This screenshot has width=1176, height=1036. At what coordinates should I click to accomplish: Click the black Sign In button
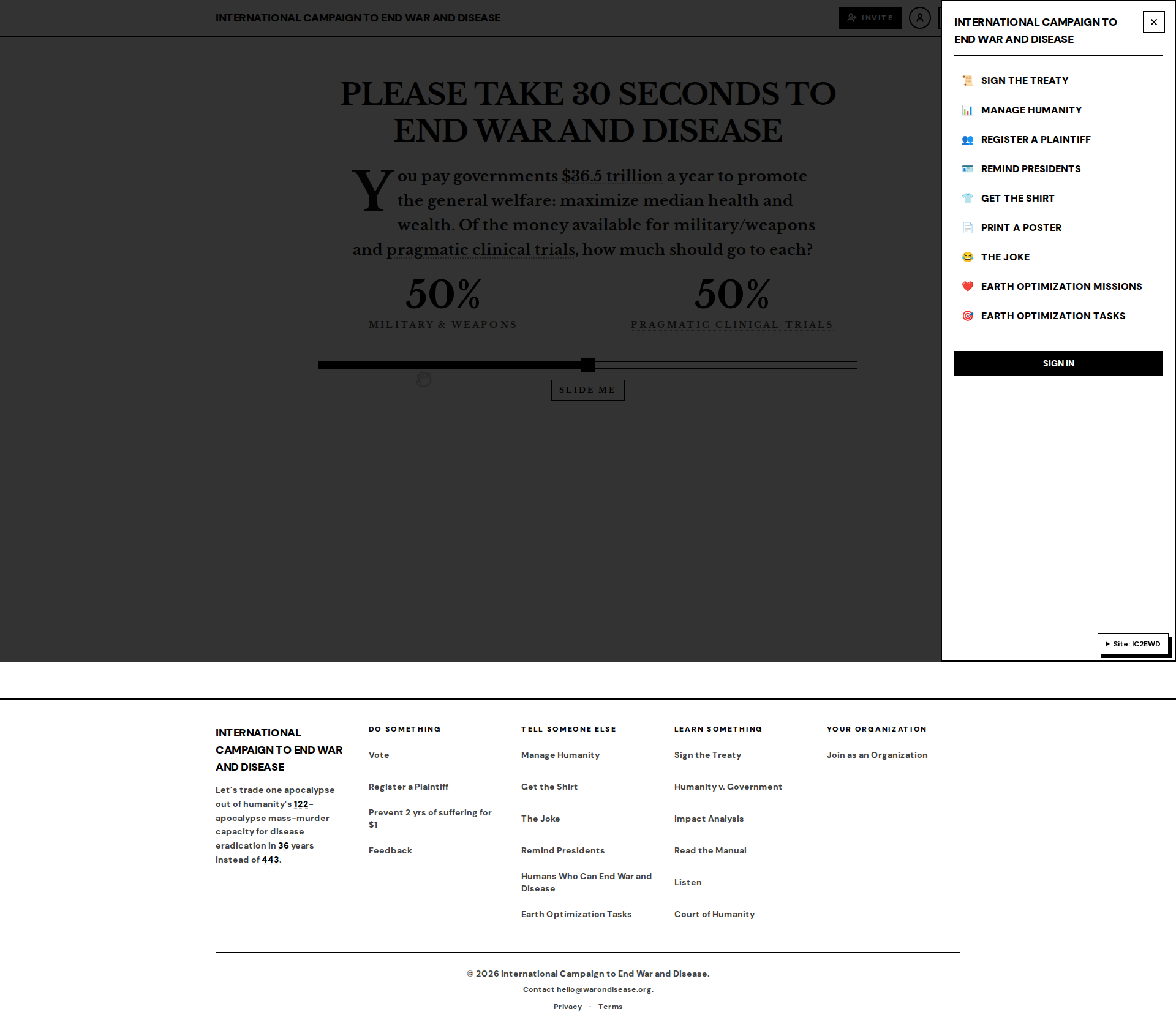(1058, 363)
